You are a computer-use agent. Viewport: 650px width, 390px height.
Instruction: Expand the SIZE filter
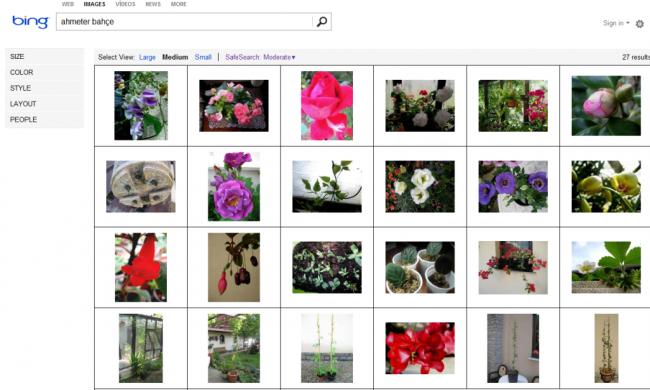tap(44, 56)
